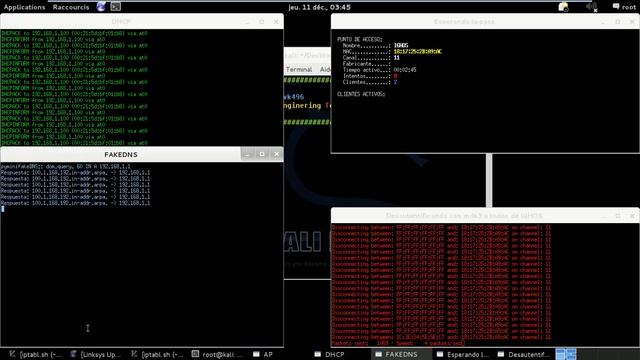Image resolution: width=640 pixels, height=360 pixels.
Task: Switch to DHCP taskbar item
Action: (330, 354)
